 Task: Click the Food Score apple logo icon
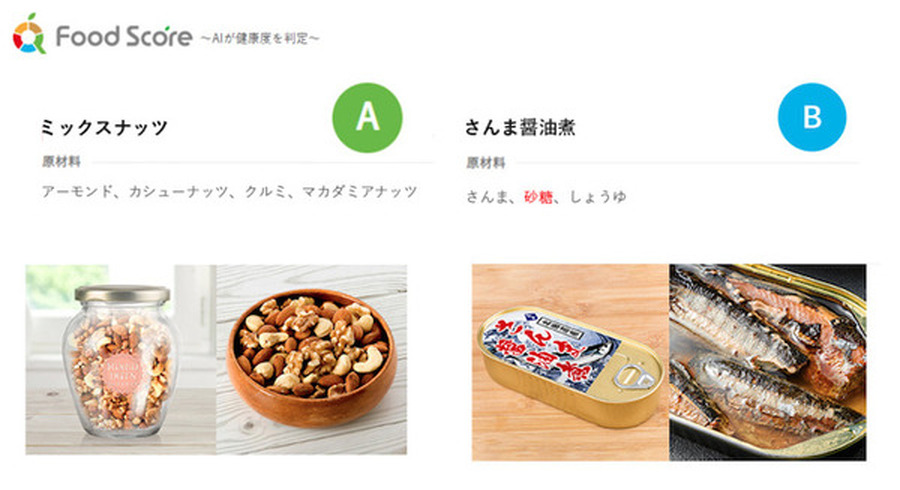tap(29, 34)
